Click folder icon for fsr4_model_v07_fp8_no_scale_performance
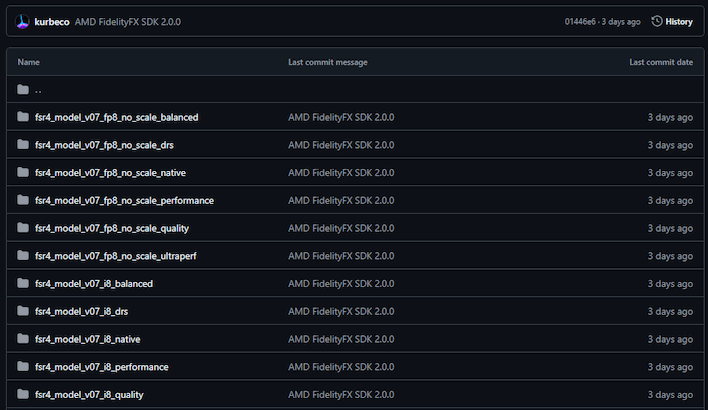The height and width of the screenshot is (410, 708). click(23, 200)
